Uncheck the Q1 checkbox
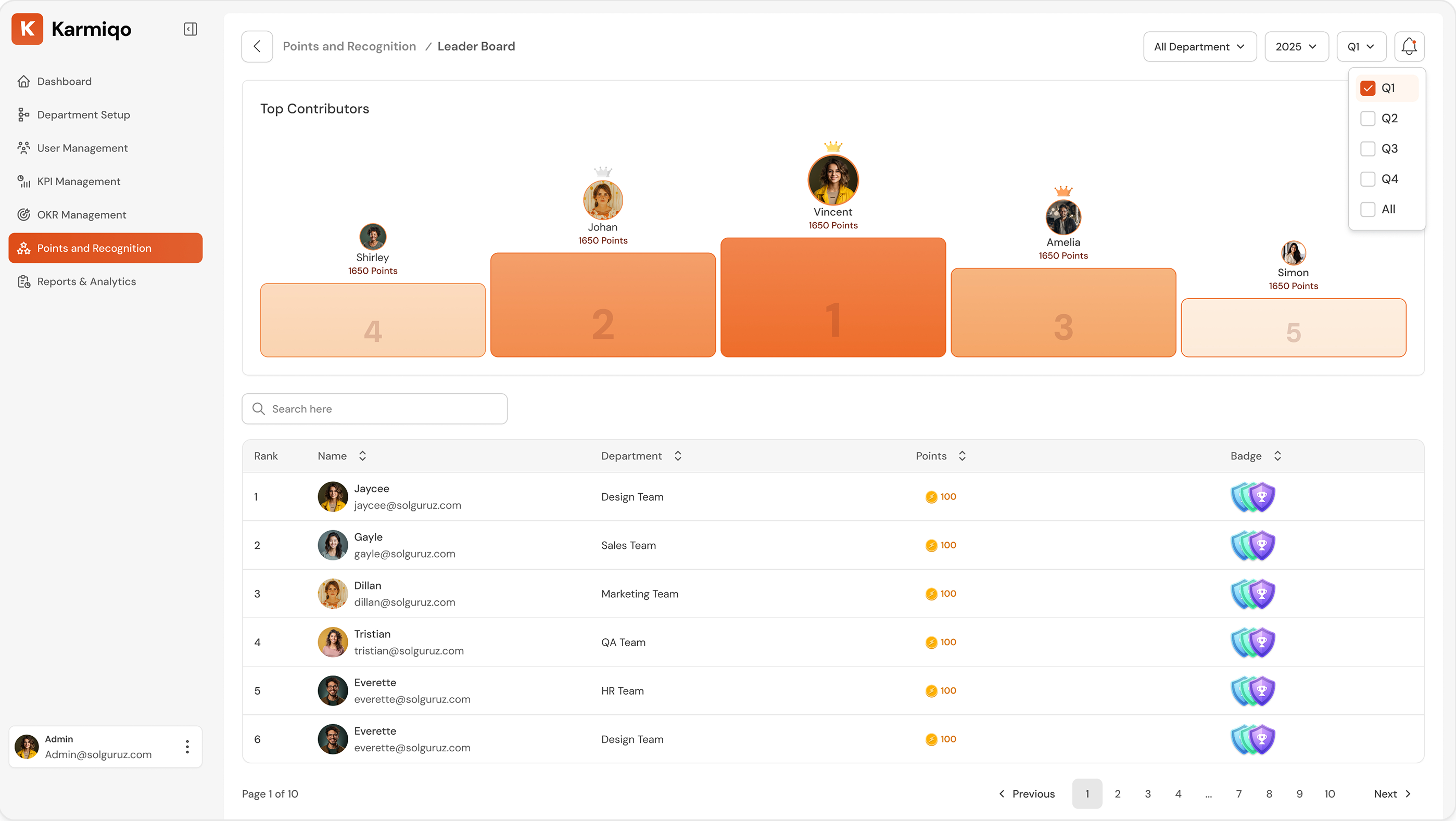The width and height of the screenshot is (1456, 821). point(1368,88)
